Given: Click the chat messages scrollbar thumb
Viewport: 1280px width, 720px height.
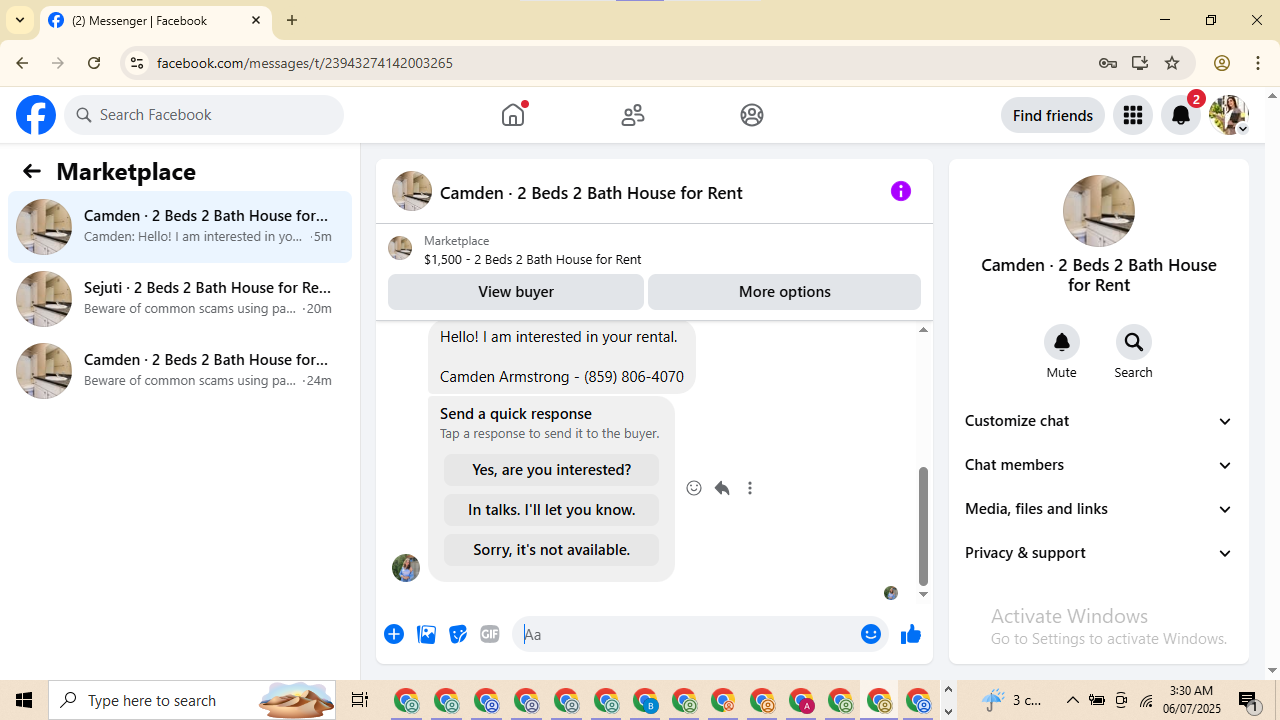Looking at the screenshot, I should tap(923, 526).
